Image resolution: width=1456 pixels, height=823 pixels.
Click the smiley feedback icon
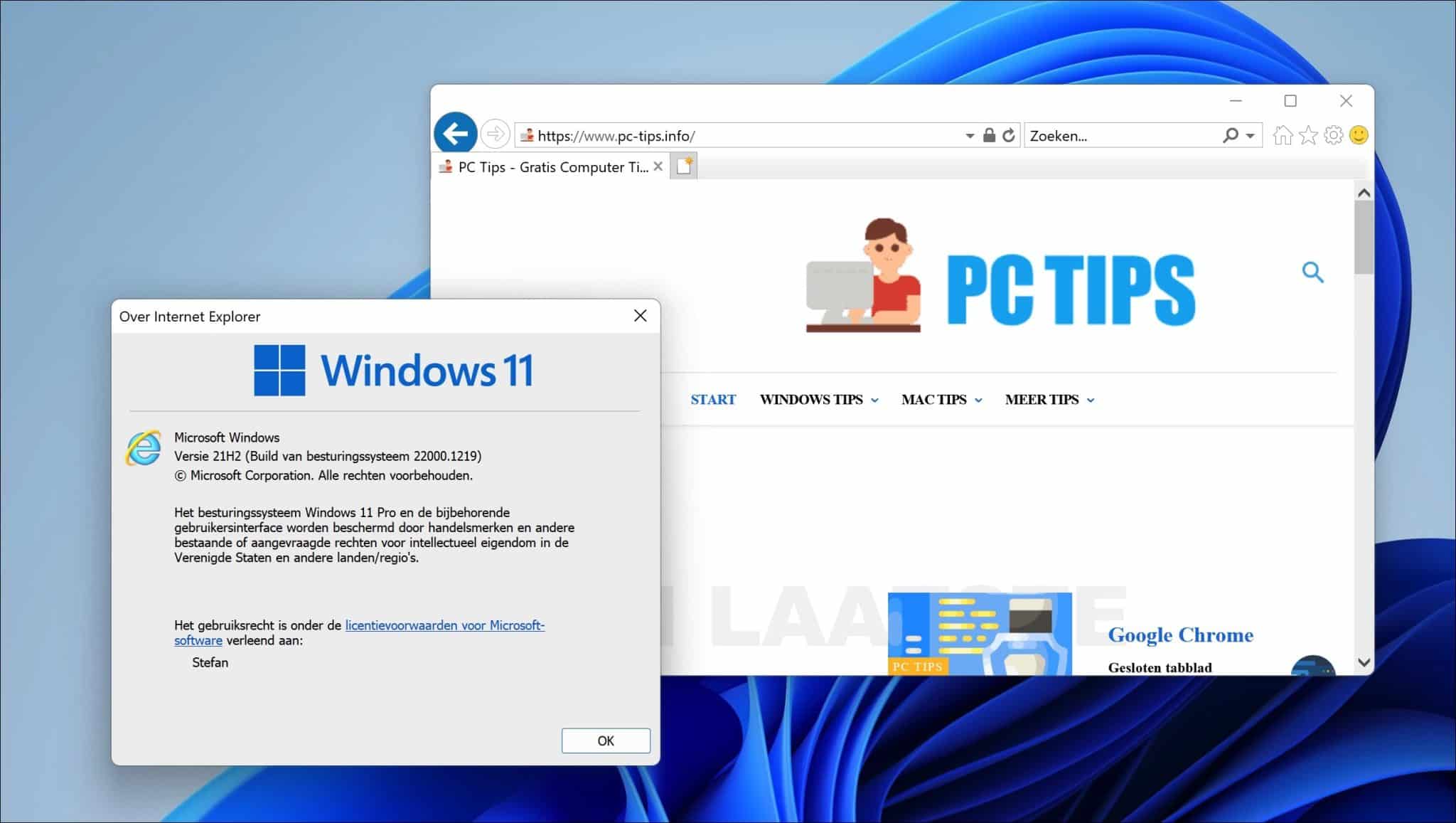(1358, 134)
